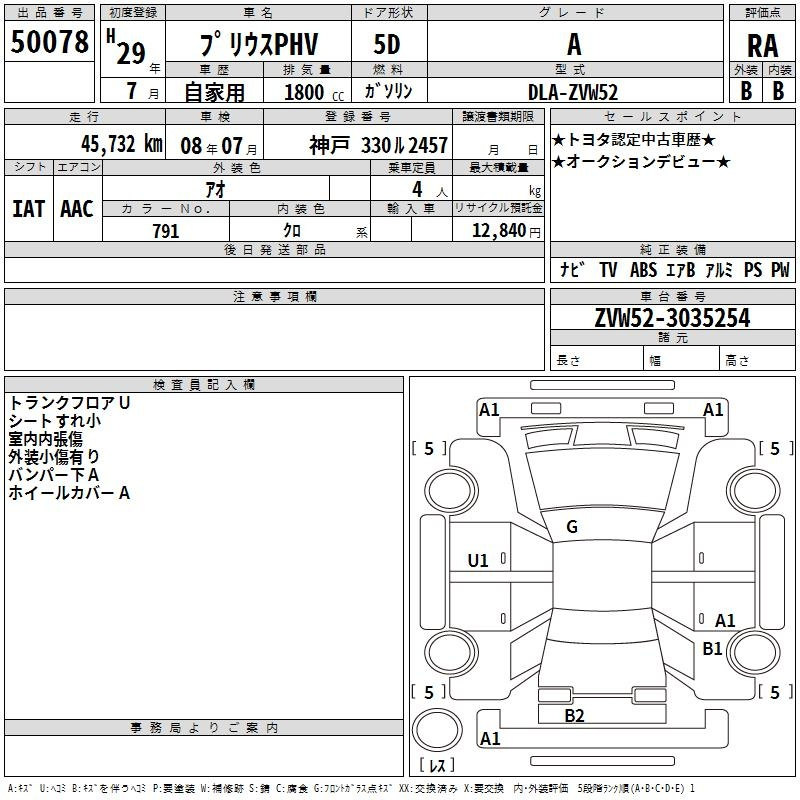
Task: Click the B2 mark on rear bumper
Action: tap(574, 716)
